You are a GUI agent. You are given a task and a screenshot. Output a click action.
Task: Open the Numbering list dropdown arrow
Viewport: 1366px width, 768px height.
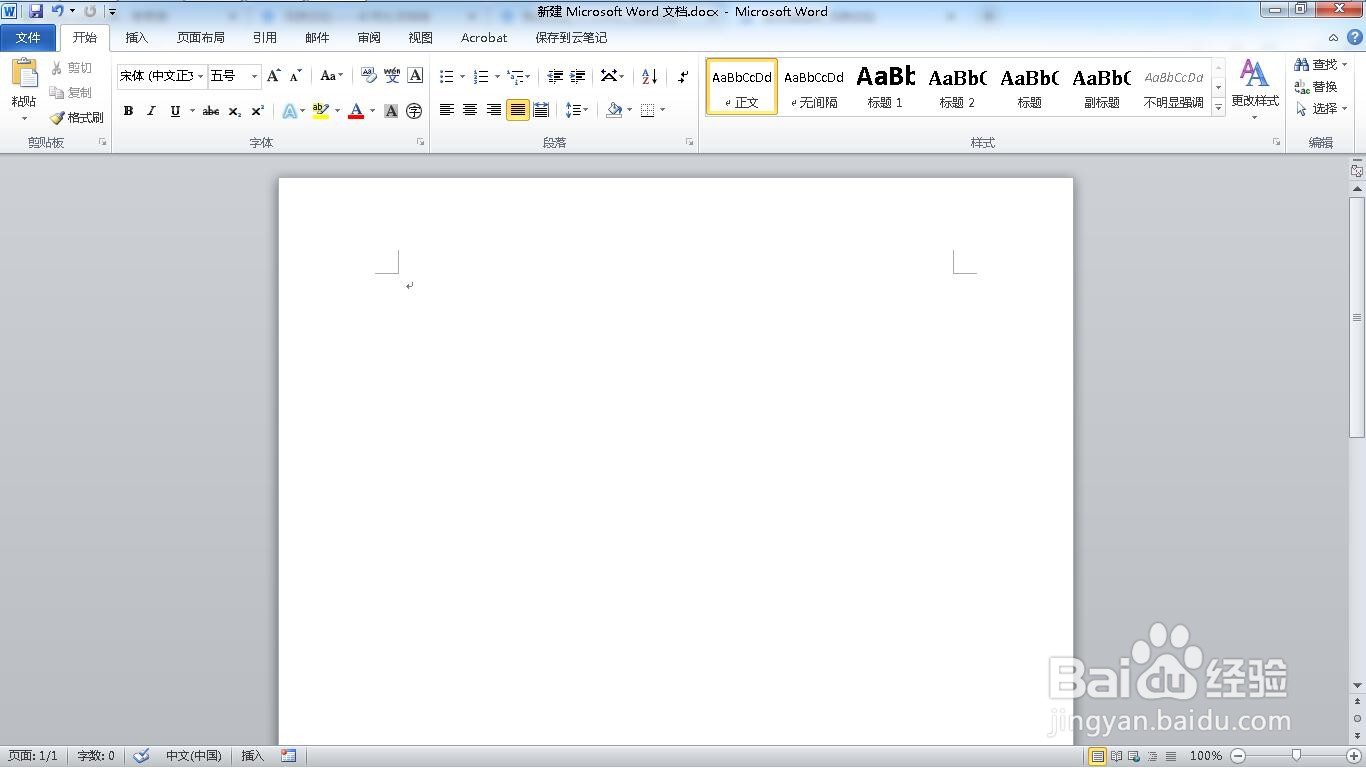tap(497, 77)
